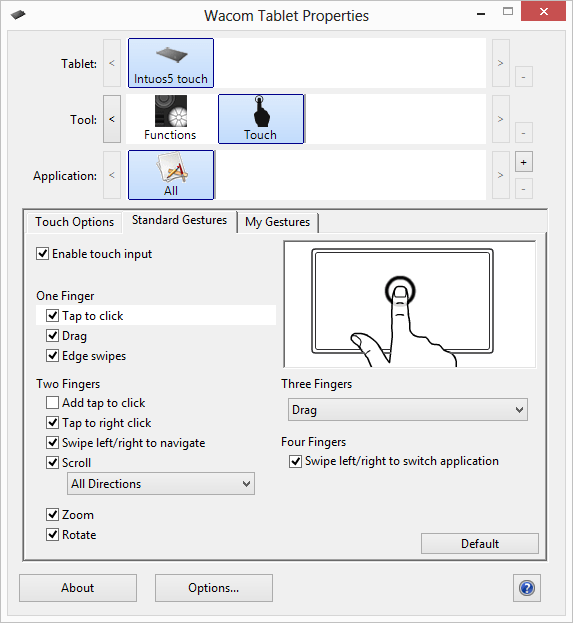Toggle the Rotate gesture checkbox
This screenshot has height=623, width=573.
tap(52, 534)
